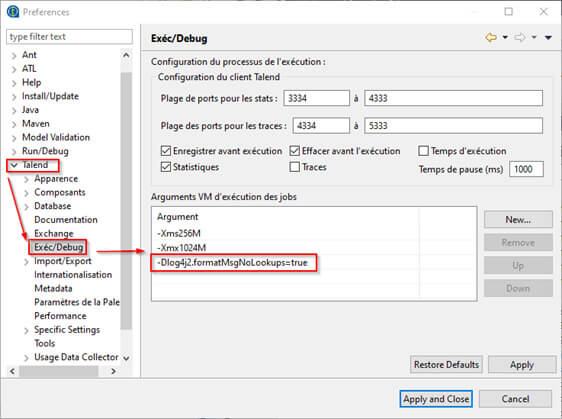Click the Apply button
Image resolution: width=562 pixels, height=419 pixels.
click(x=522, y=365)
